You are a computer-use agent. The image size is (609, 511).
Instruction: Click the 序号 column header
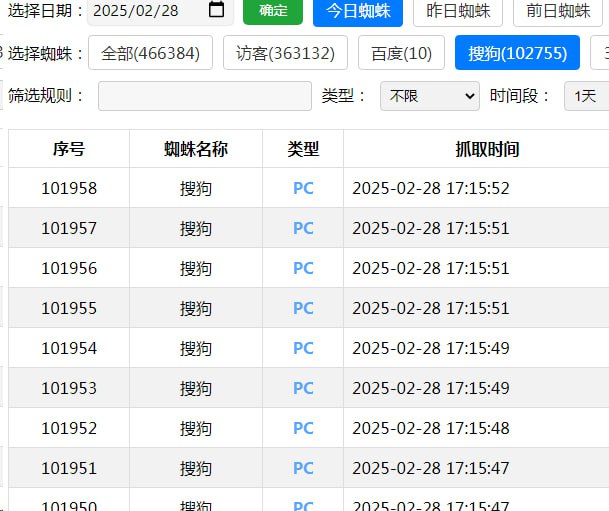pos(69,149)
